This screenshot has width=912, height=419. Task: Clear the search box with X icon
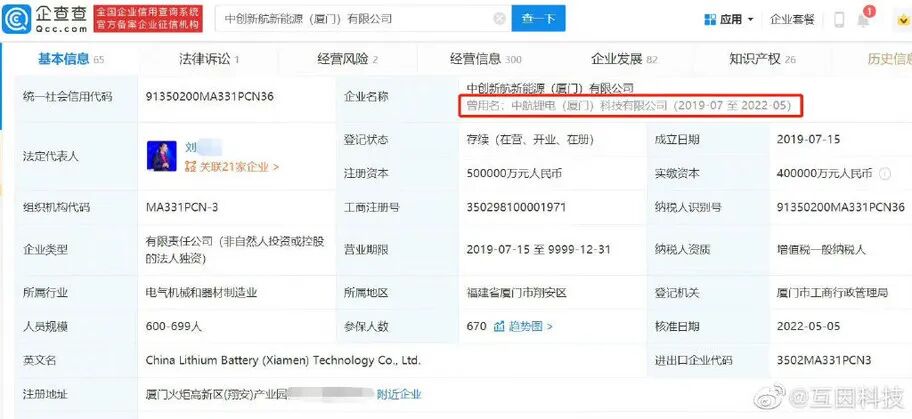[x=500, y=19]
